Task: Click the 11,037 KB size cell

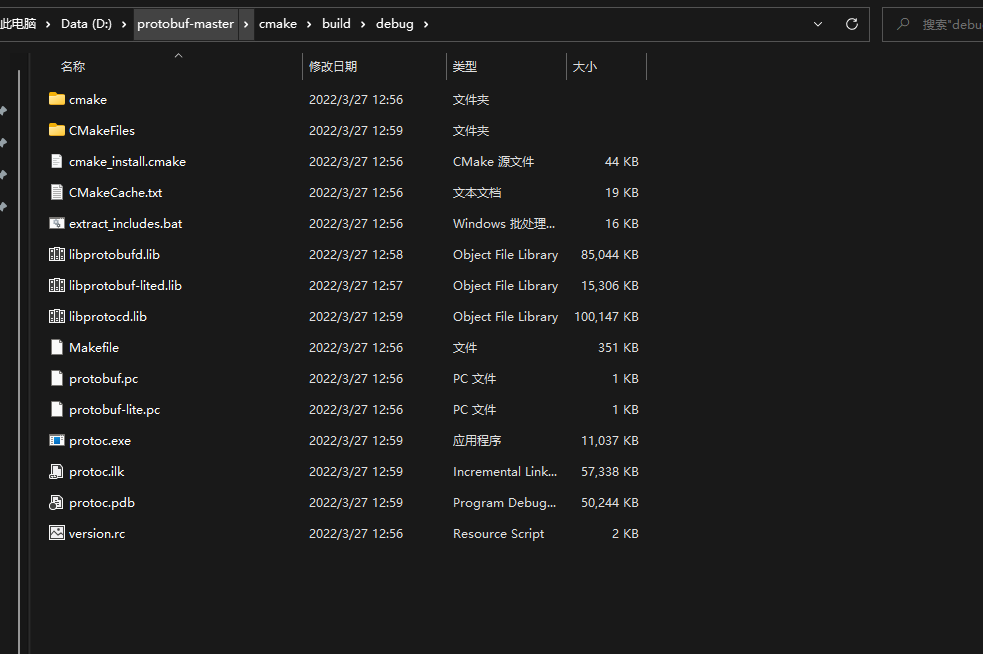Action: coord(609,441)
